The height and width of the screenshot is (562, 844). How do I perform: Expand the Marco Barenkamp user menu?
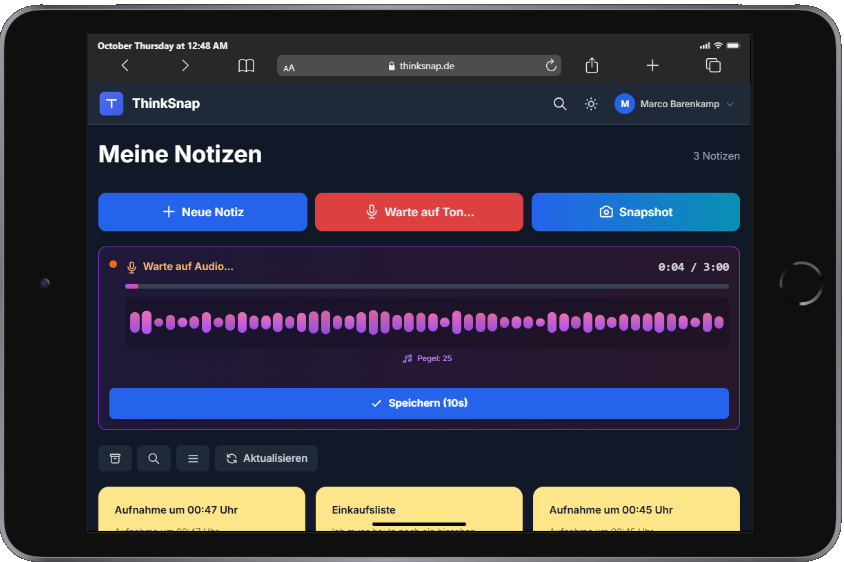675,104
